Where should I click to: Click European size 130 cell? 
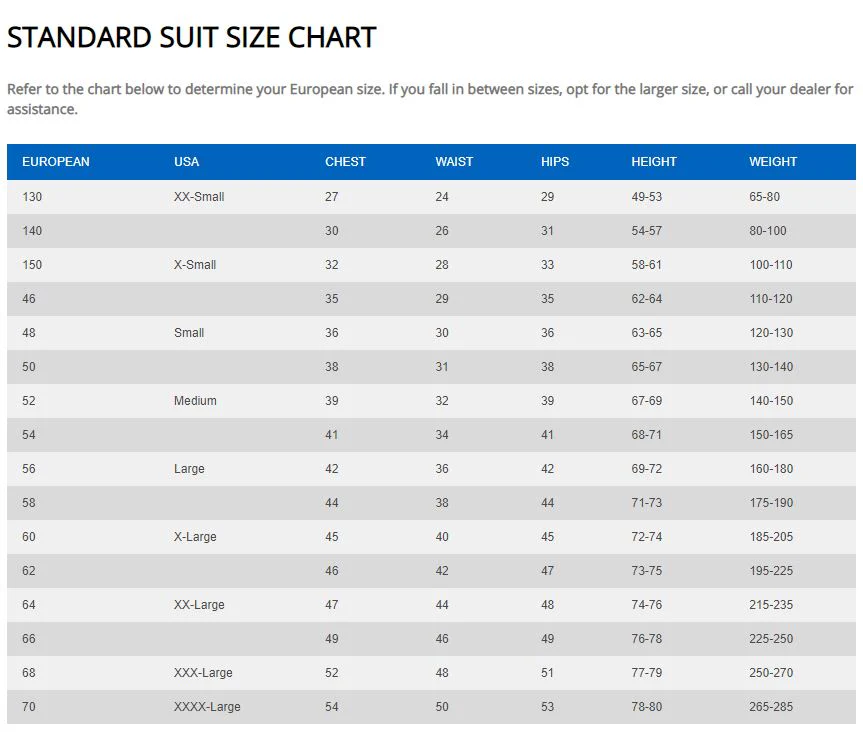click(32, 197)
